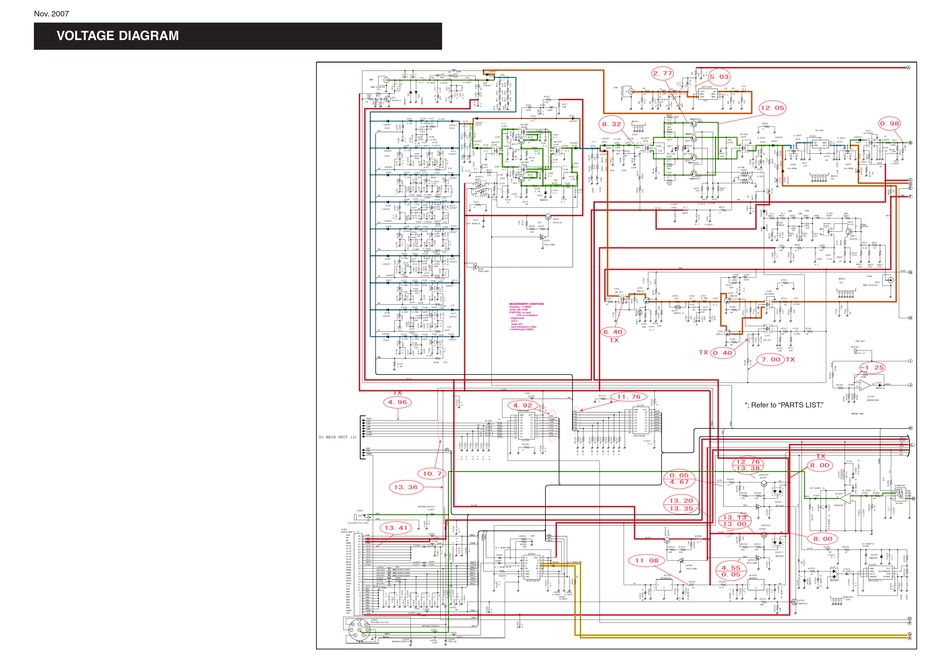
Task: Click the 13.41 voltage callout
Action: [395, 527]
